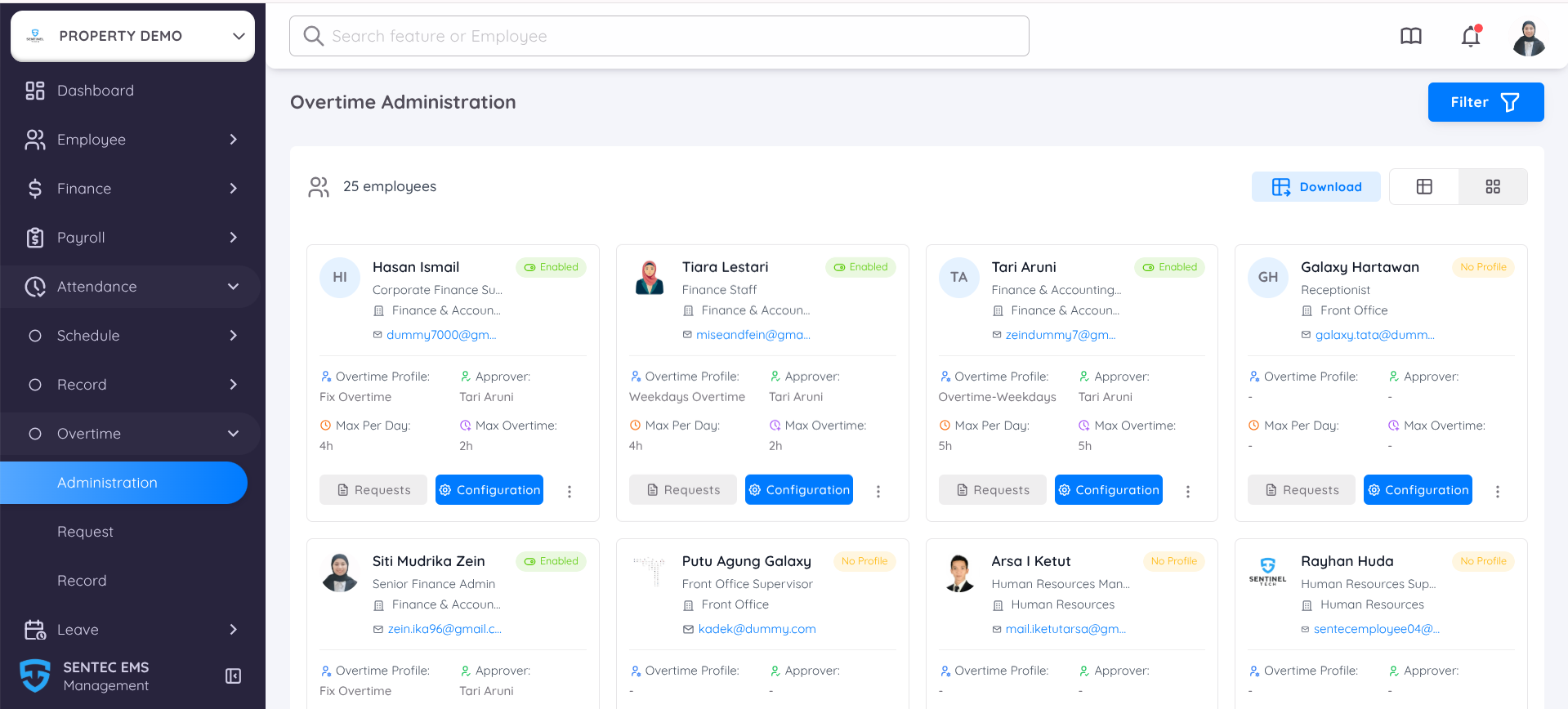Download the employee overtime list
Image resolution: width=1568 pixels, height=709 pixels.
click(1316, 187)
